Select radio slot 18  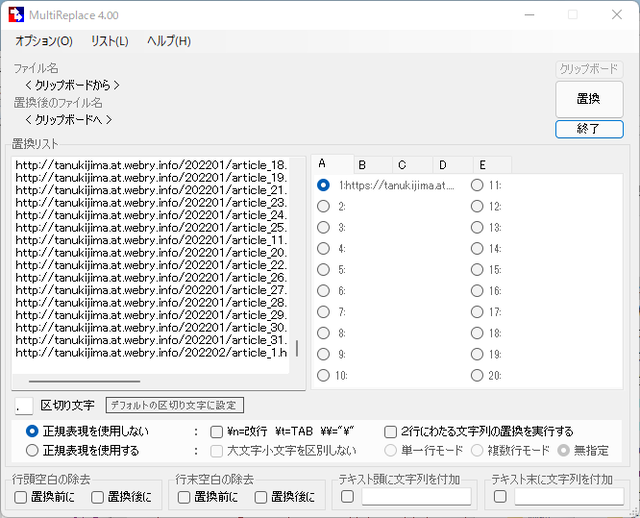pos(477,333)
